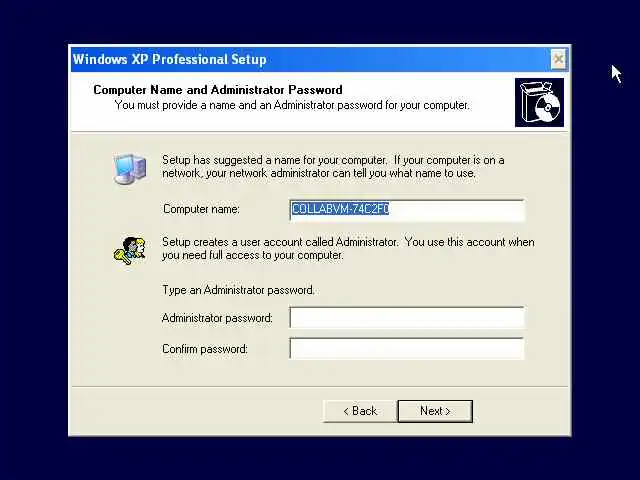The width and height of the screenshot is (640, 480).
Task: Click the 'Computer name:' label
Action: pos(201,209)
